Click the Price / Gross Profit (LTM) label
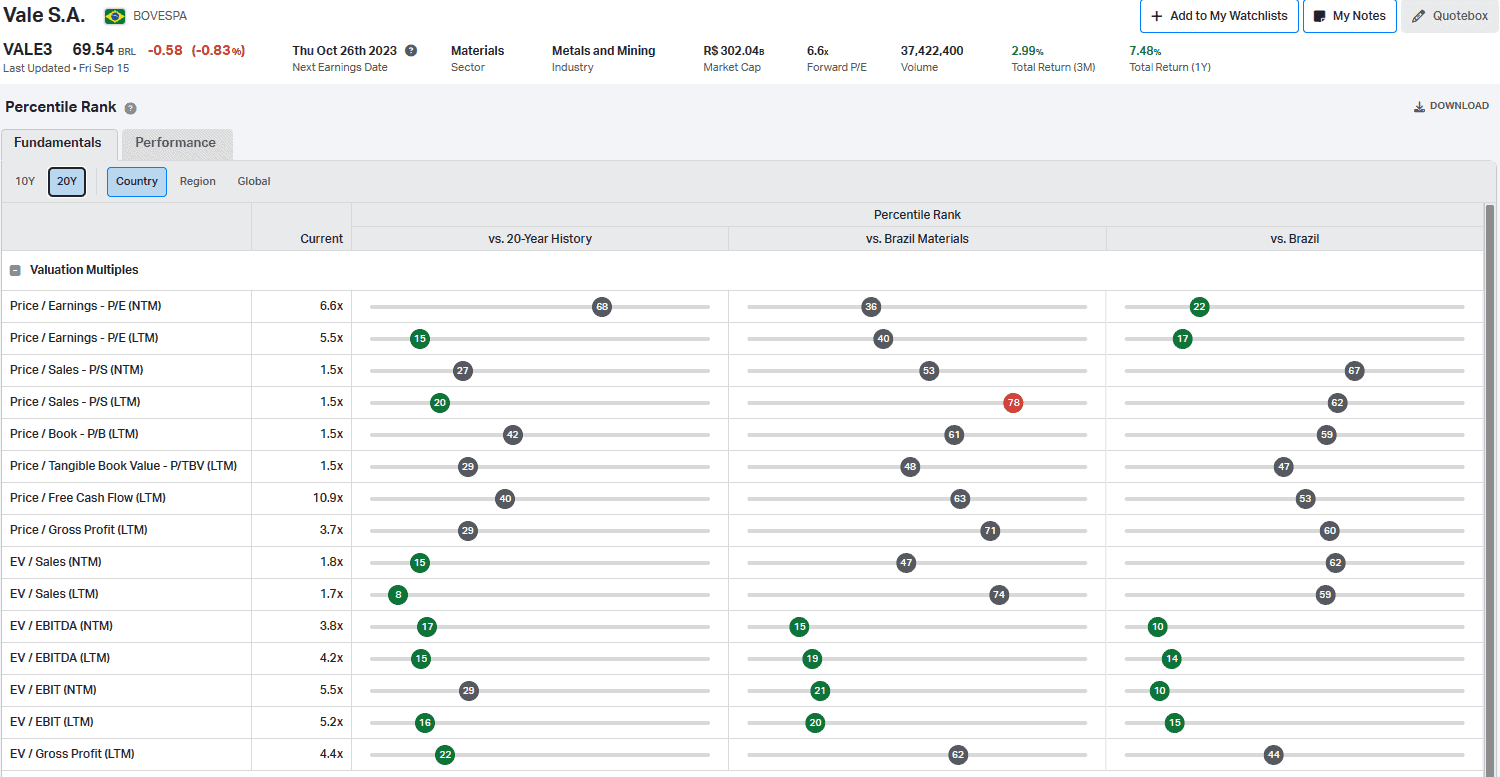Screen dimensions: 1500x777 79,530
